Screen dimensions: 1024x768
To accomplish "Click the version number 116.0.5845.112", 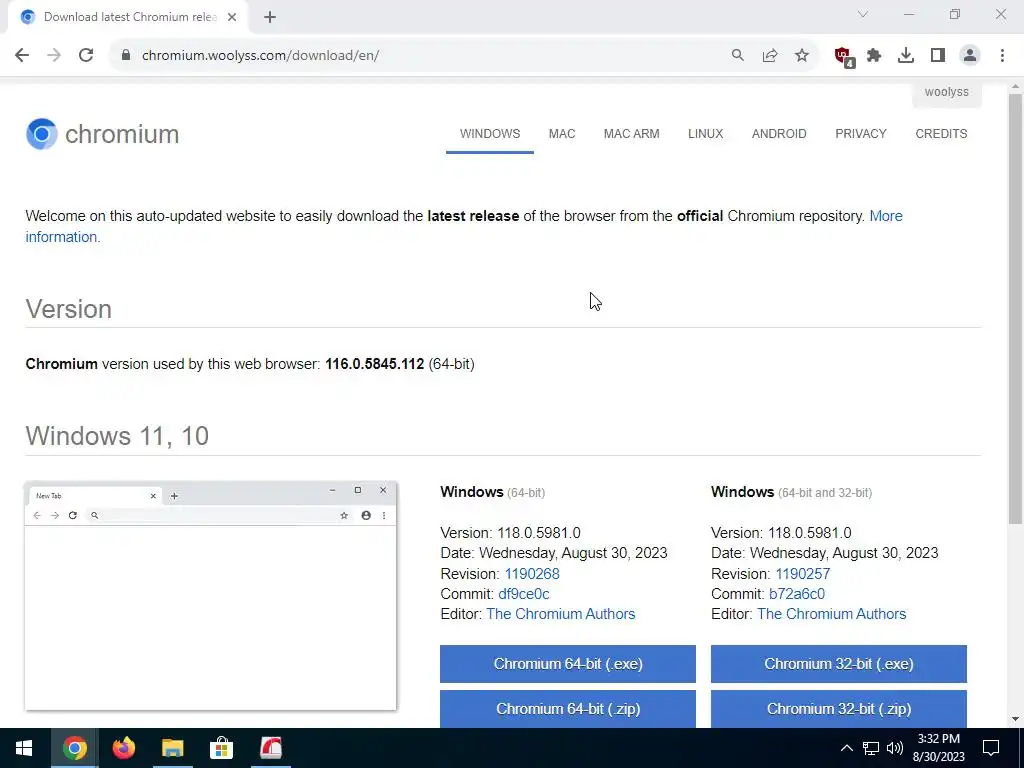I will click(375, 364).
